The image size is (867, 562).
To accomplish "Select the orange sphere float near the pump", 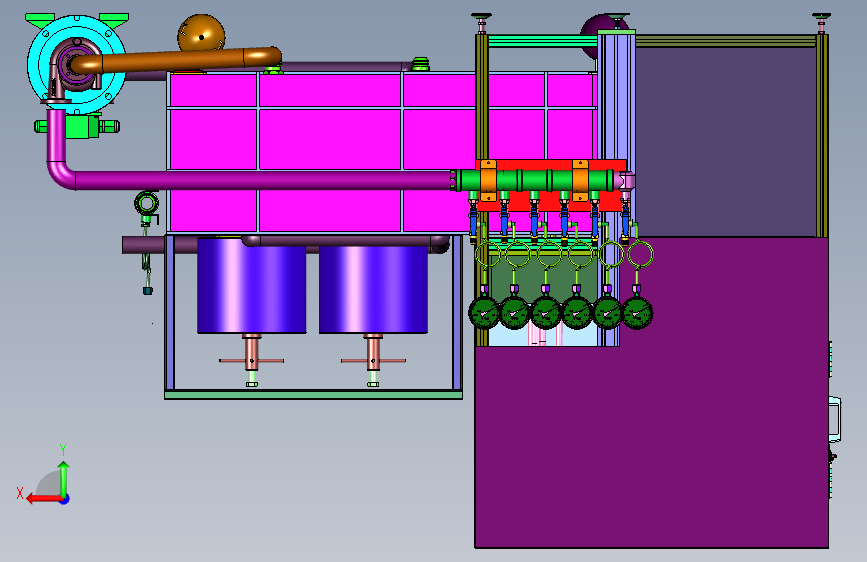I will tap(201, 34).
